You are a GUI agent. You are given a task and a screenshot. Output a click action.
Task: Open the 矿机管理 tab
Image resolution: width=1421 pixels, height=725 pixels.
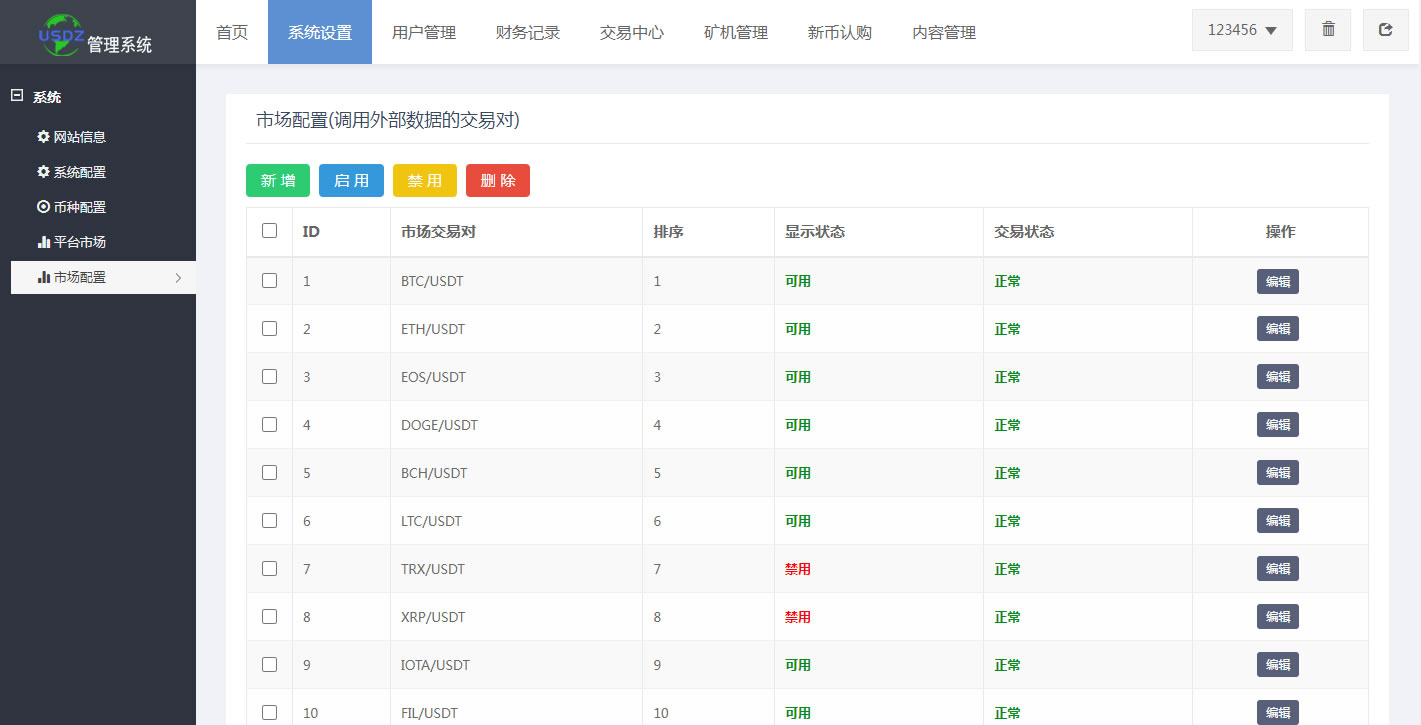coord(736,32)
